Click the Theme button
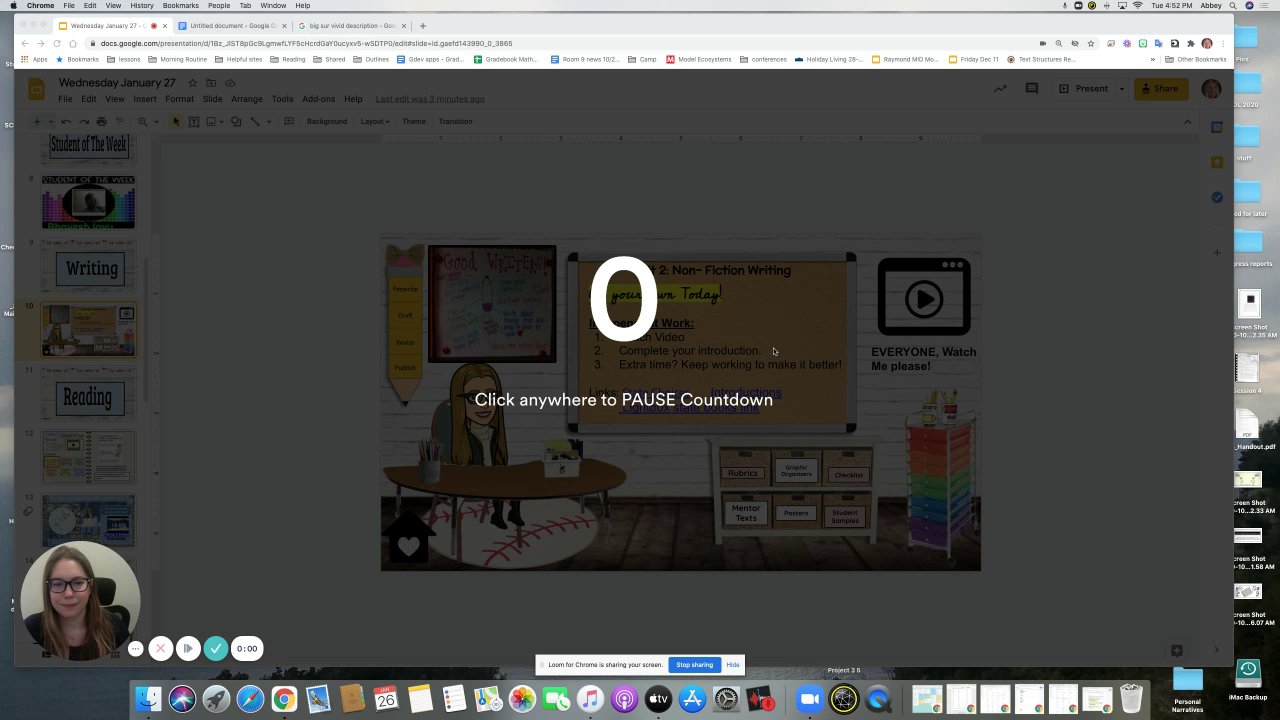This screenshot has height=720, width=1280. 413,122
